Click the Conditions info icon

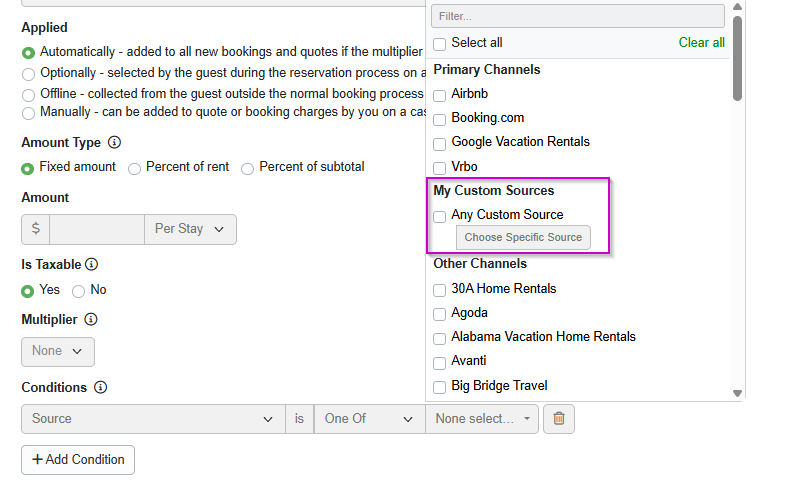[x=100, y=388]
